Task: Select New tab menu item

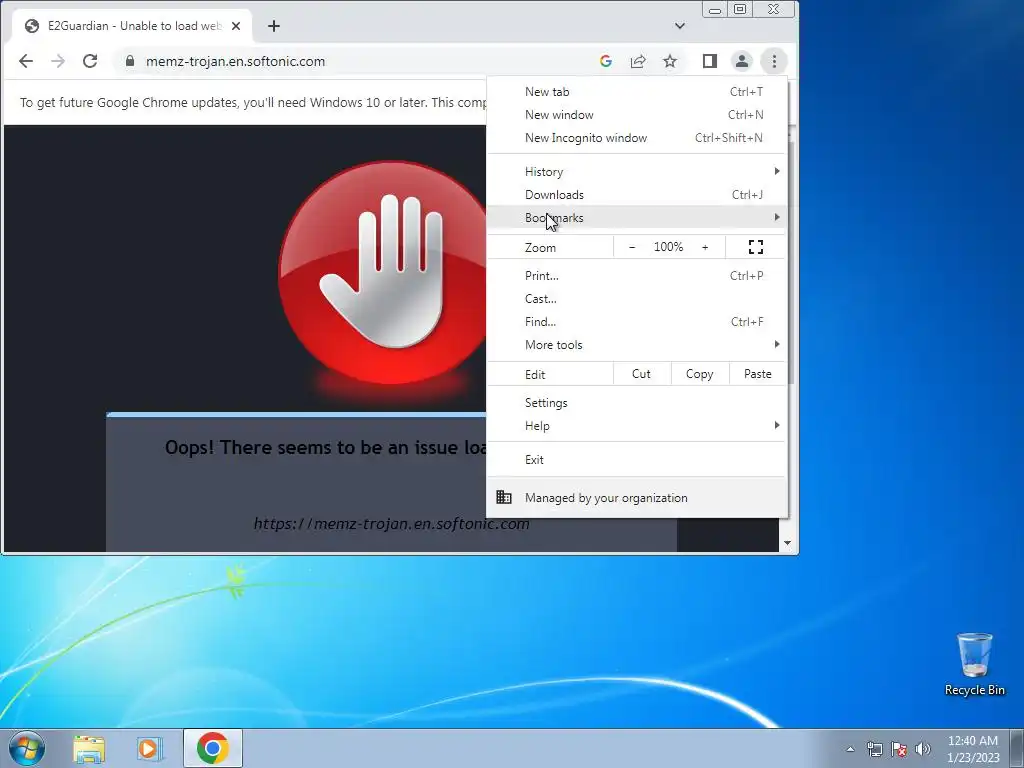Action: [637, 92]
